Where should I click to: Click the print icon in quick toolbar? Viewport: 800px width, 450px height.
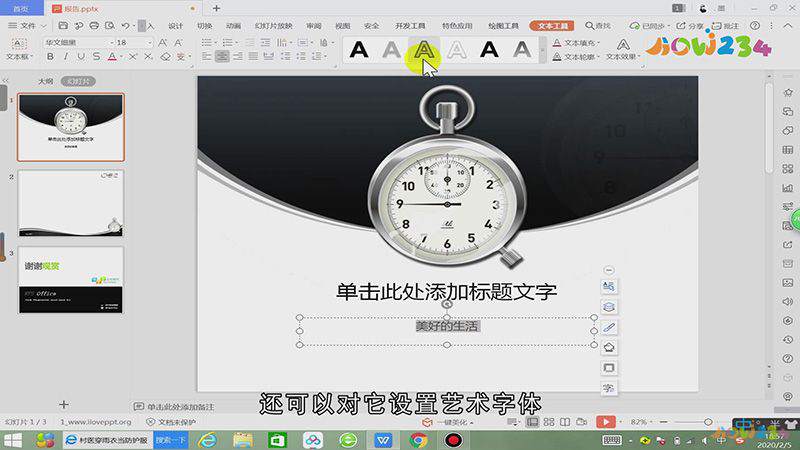(94, 25)
